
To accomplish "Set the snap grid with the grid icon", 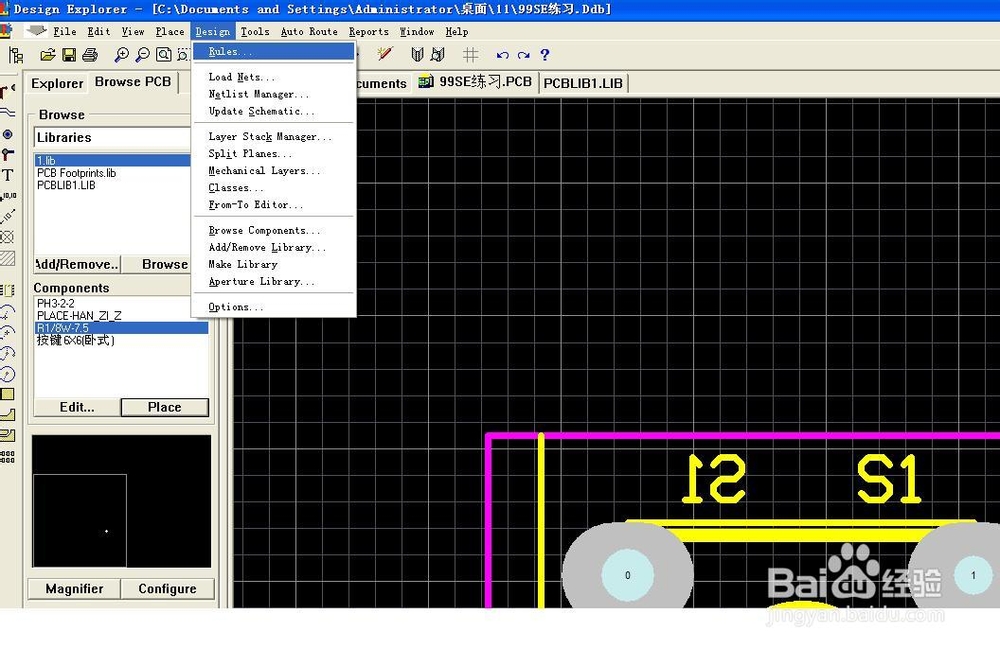I will pyautogui.click(x=470, y=55).
